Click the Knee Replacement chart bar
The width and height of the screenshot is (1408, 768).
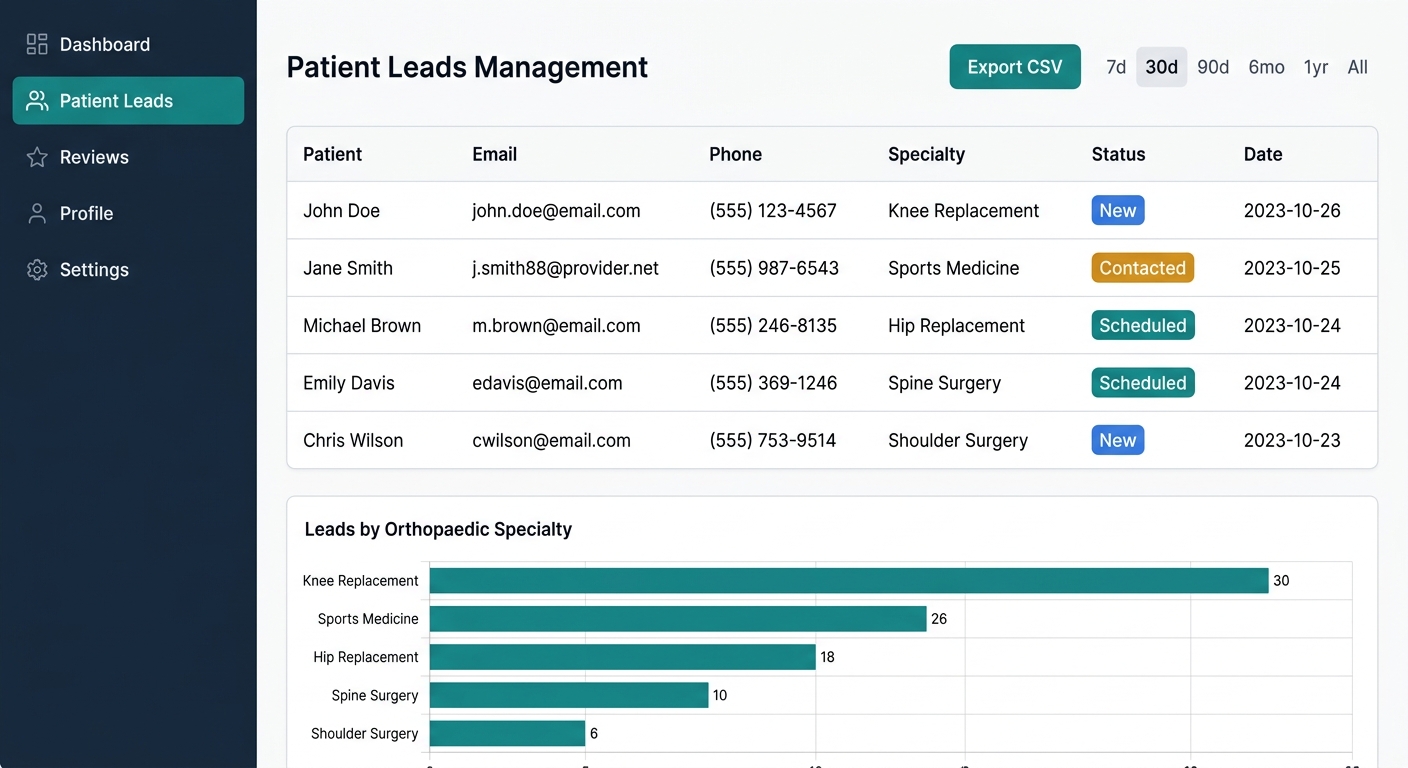pyautogui.click(x=848, y=581)
